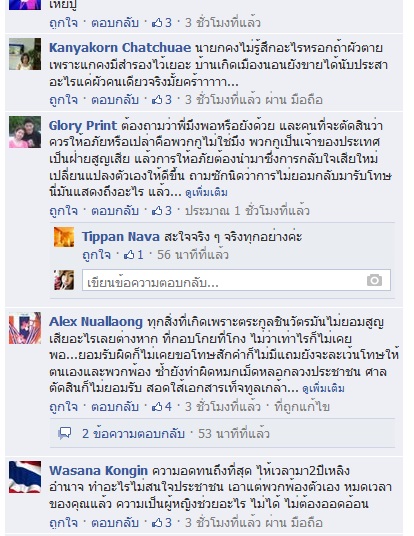414x536 pixels.
Task: View edit history via ที่ถูกแก้ไข link
Action: tap(302, 407)
